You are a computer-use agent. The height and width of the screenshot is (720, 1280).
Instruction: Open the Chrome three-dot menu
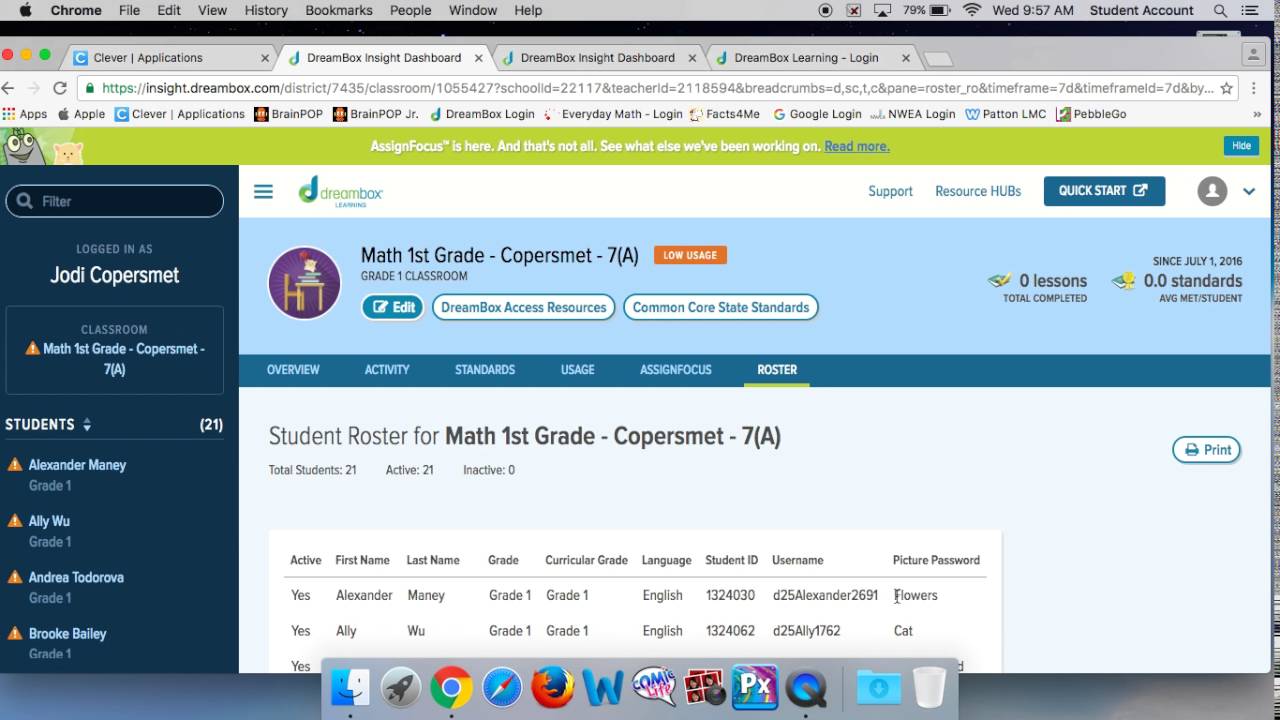pos(1254,88)
